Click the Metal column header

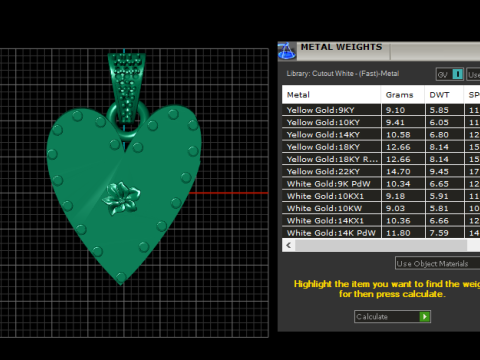click(331, 95)
